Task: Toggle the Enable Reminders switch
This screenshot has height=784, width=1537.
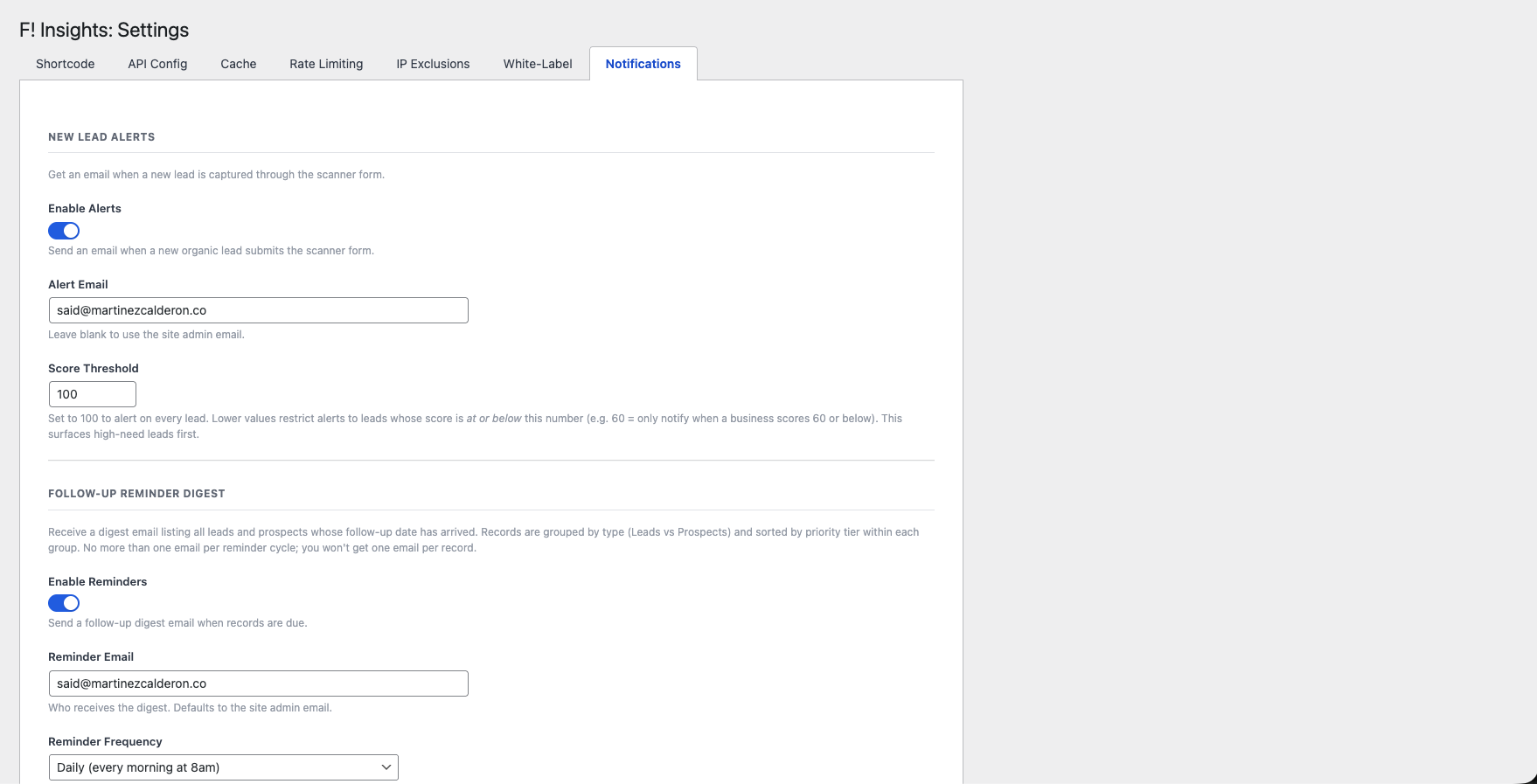Action: [x=64, y=603]
